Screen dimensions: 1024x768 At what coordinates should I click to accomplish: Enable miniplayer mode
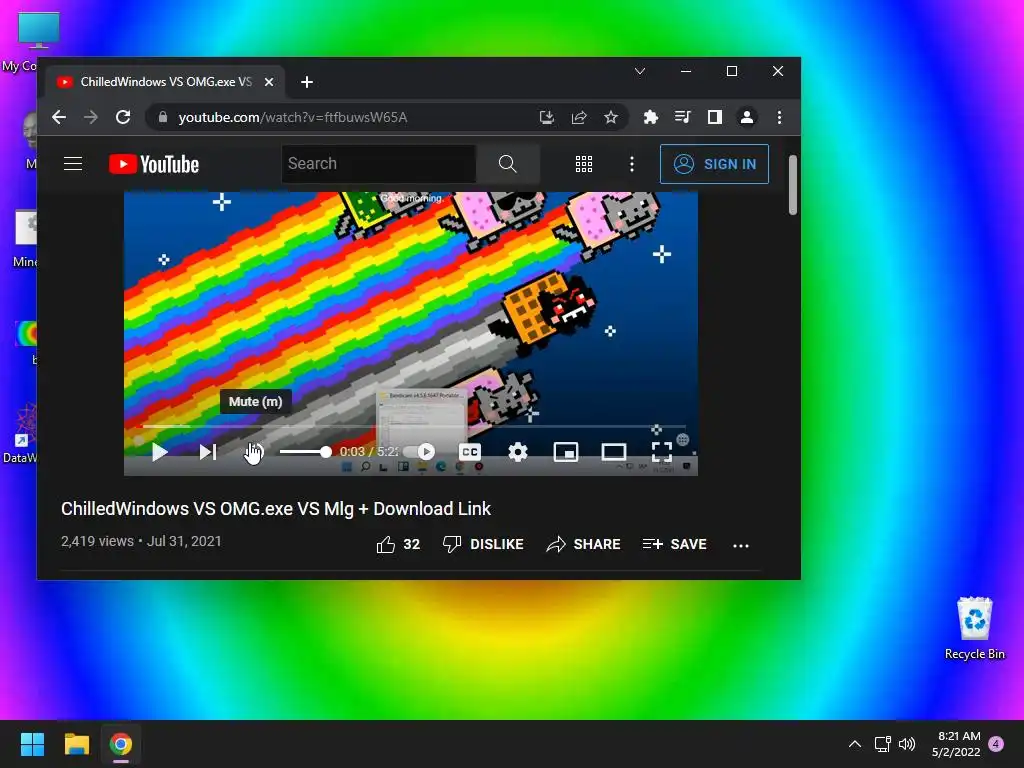566,451
